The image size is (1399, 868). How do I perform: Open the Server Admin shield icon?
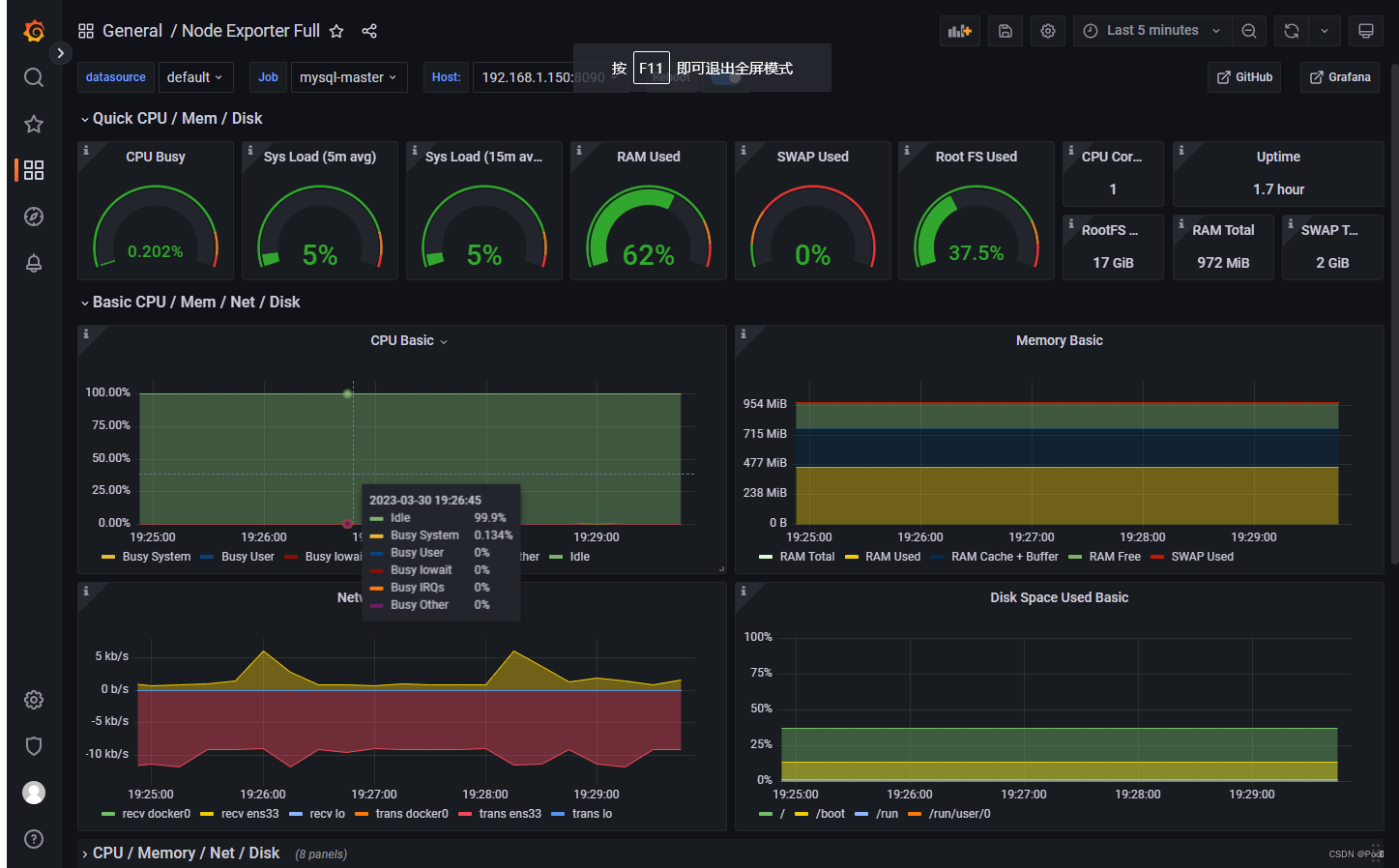point(34,746)
